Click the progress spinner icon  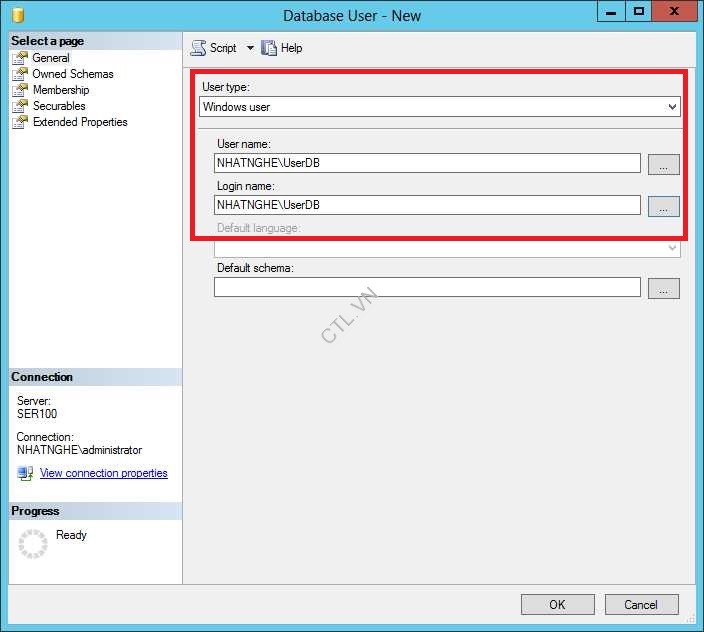pos(33,544)
